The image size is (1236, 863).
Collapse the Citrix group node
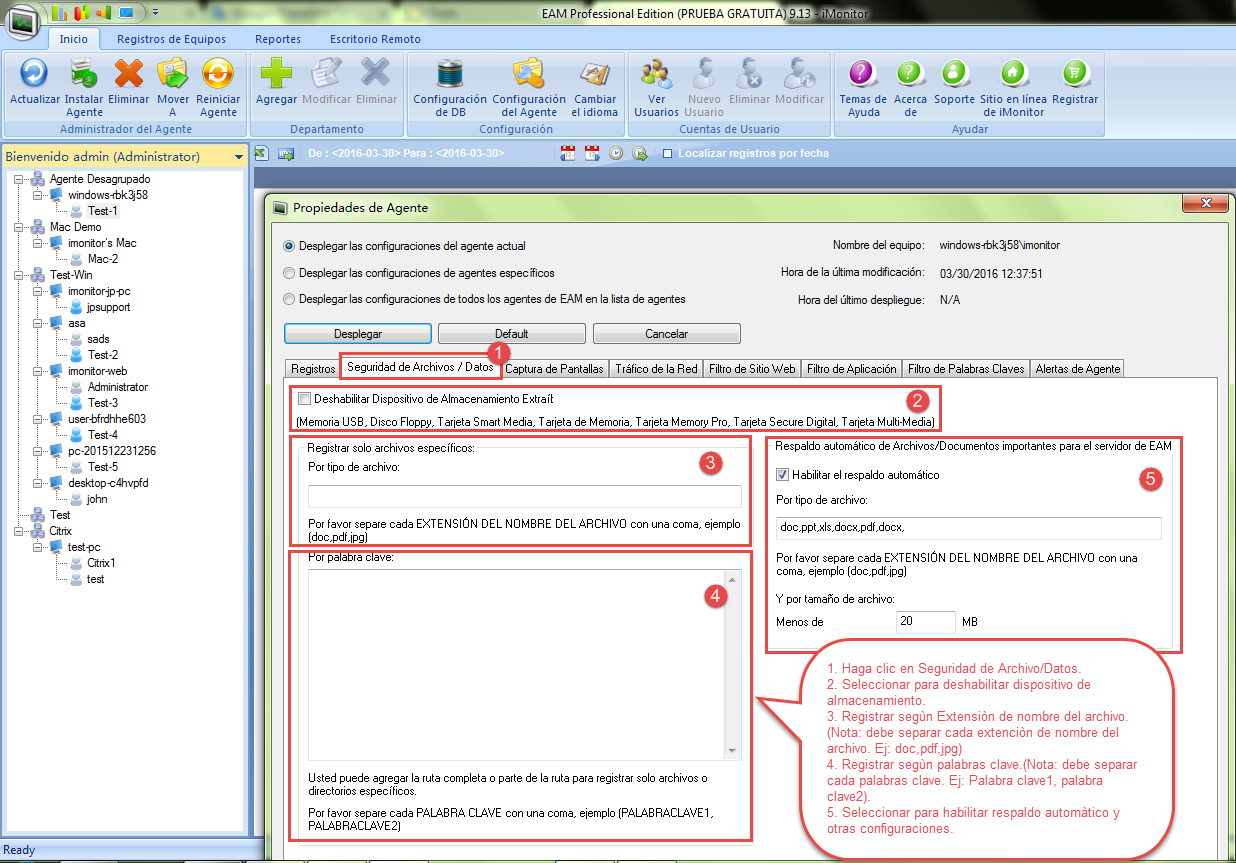pyautogui.click(x=20, y=531)
